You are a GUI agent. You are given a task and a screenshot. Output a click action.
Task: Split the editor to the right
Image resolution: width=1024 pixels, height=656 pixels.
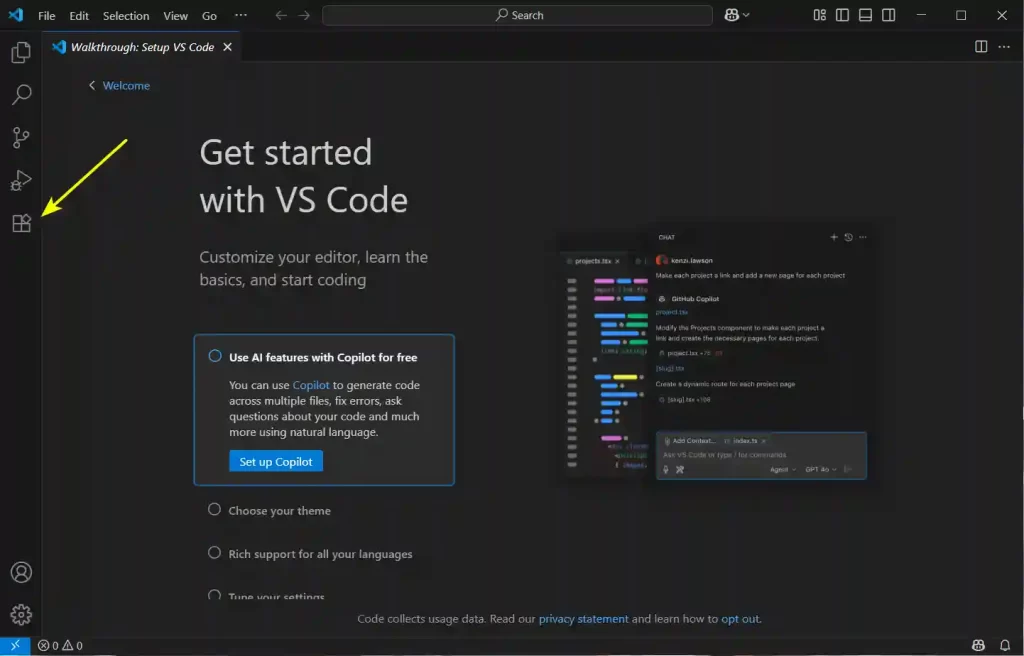click(981, 47)
